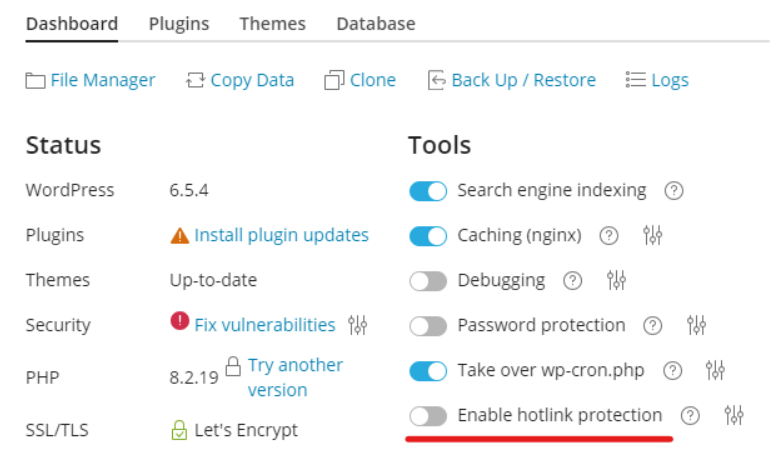
Task: Open Take over wp-cron.php settings icon
Action: coord(715,370)
